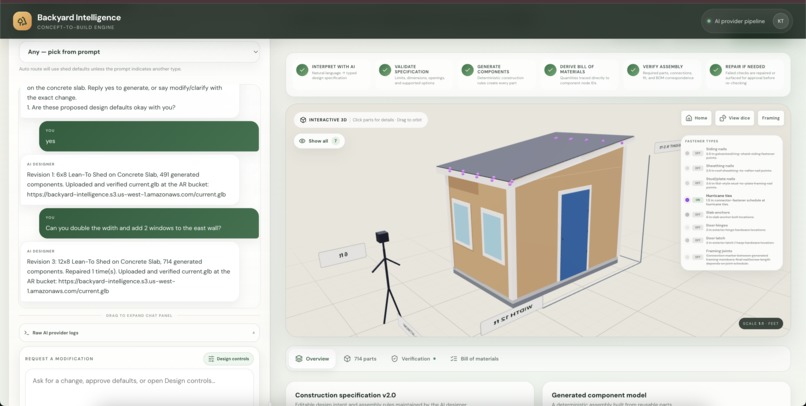Click the Interpret with AI checkmark icon

click(x=302, y=70)
